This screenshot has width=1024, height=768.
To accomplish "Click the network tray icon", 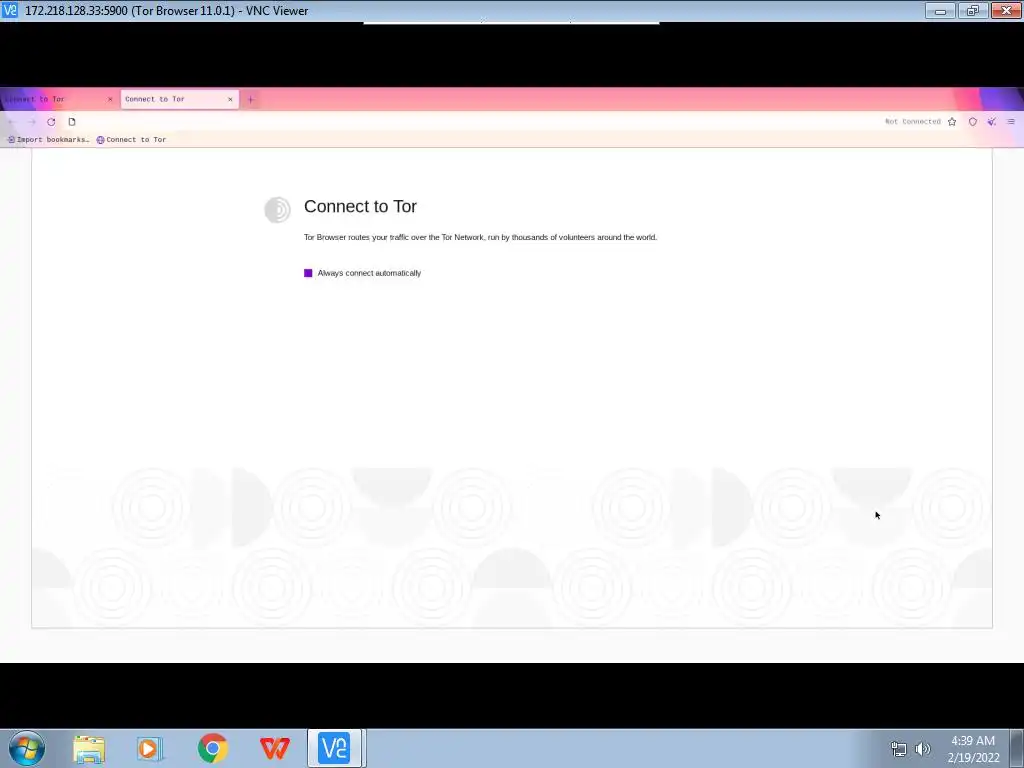I will pyautogui.click(x=899, y=749).
